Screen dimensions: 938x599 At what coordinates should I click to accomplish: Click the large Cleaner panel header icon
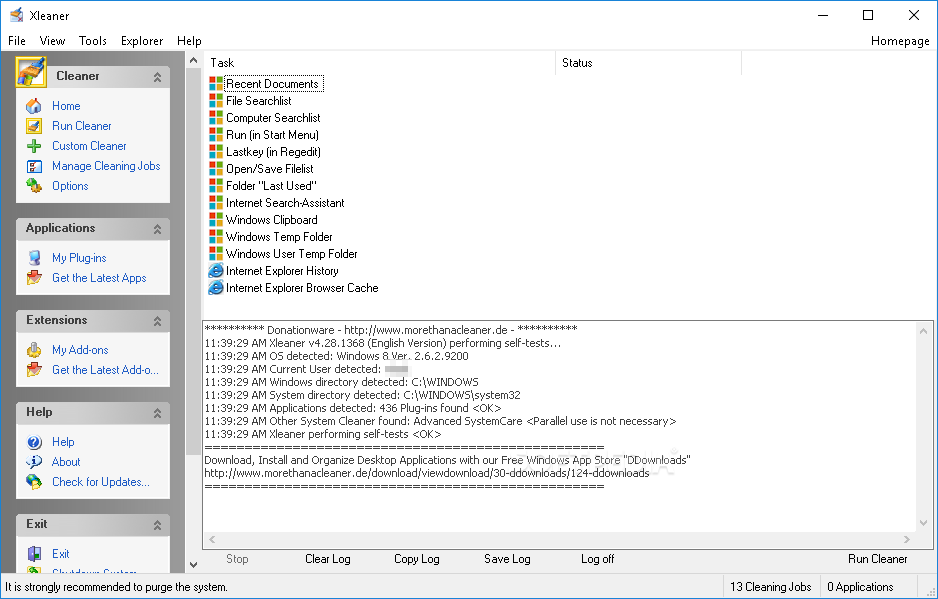pyautogui.click(x=31, y=72)
